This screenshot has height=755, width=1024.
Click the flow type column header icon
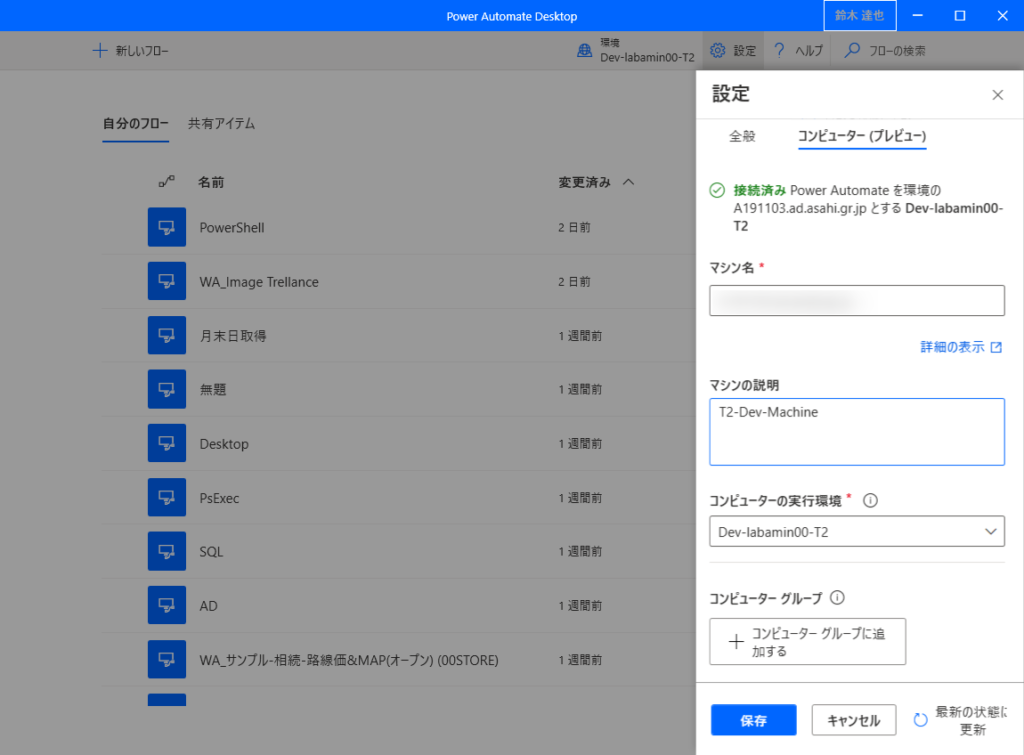(x=167, y=182)
